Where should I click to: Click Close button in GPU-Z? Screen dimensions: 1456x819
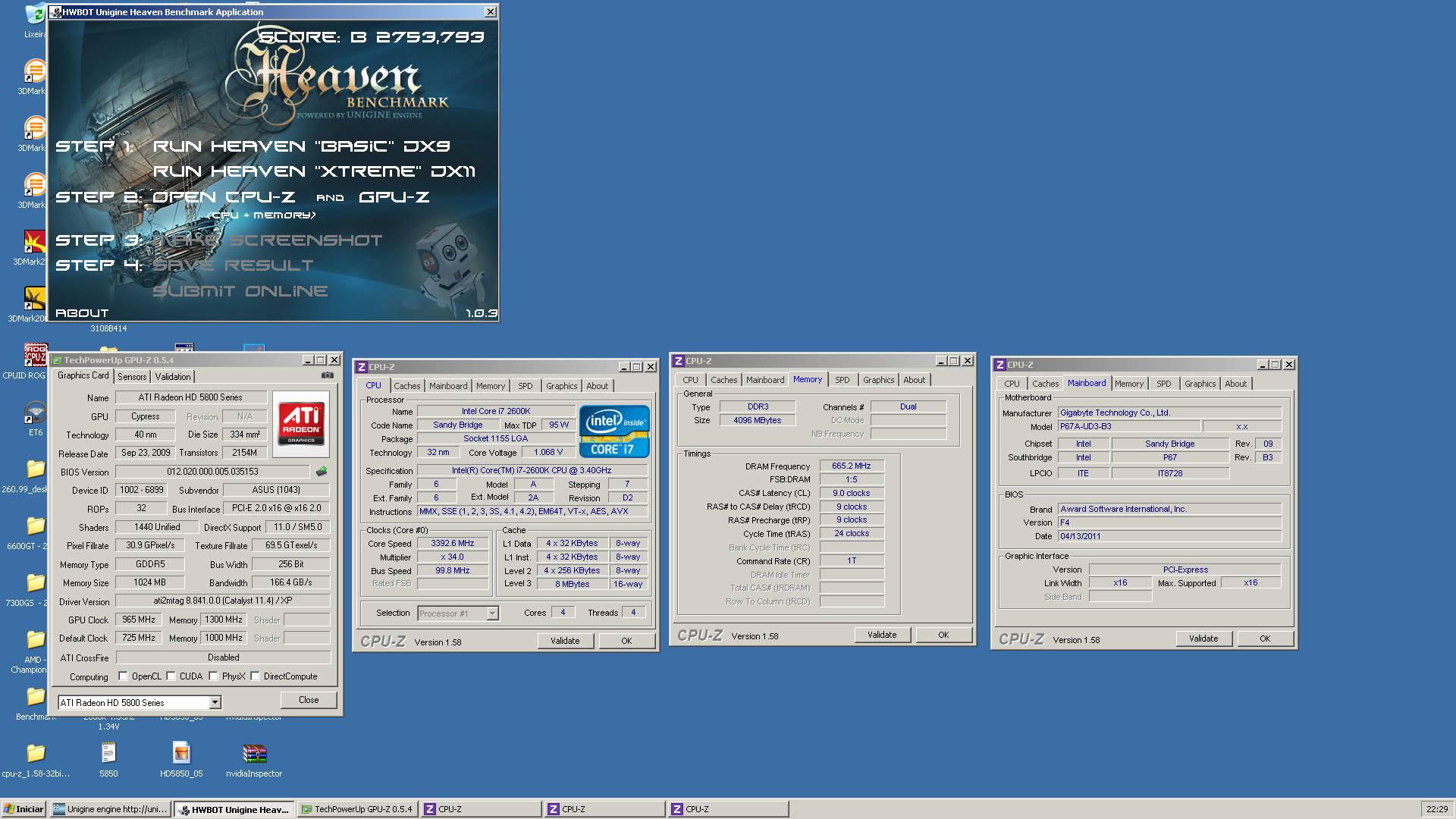point(309,700)
